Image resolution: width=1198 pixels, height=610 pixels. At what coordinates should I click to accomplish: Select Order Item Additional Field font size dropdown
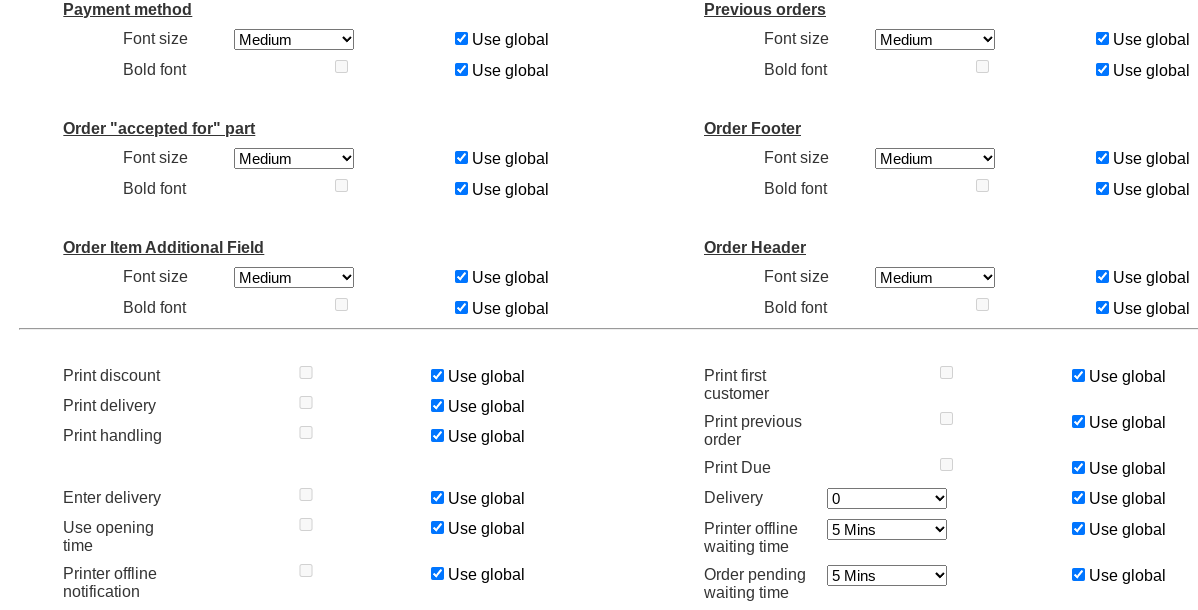click(x=294, y=278)
